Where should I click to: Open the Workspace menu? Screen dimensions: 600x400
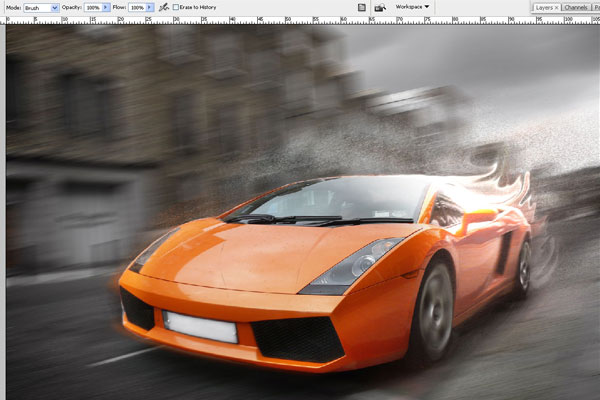412,7
